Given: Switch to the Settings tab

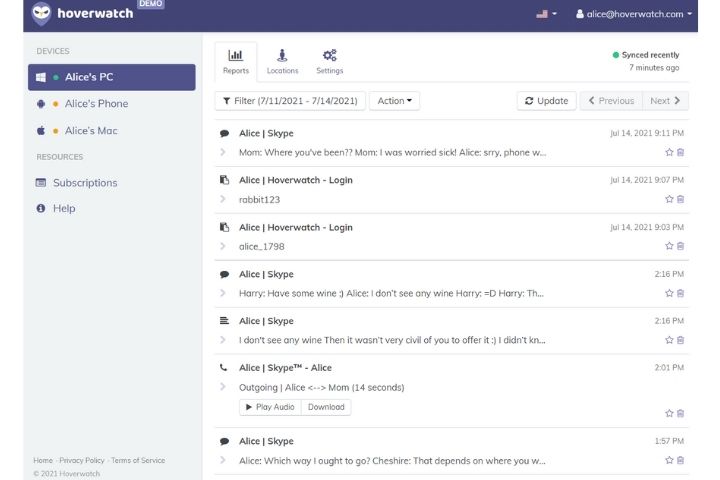Looking at the screenshot, I should pos(330,62).
